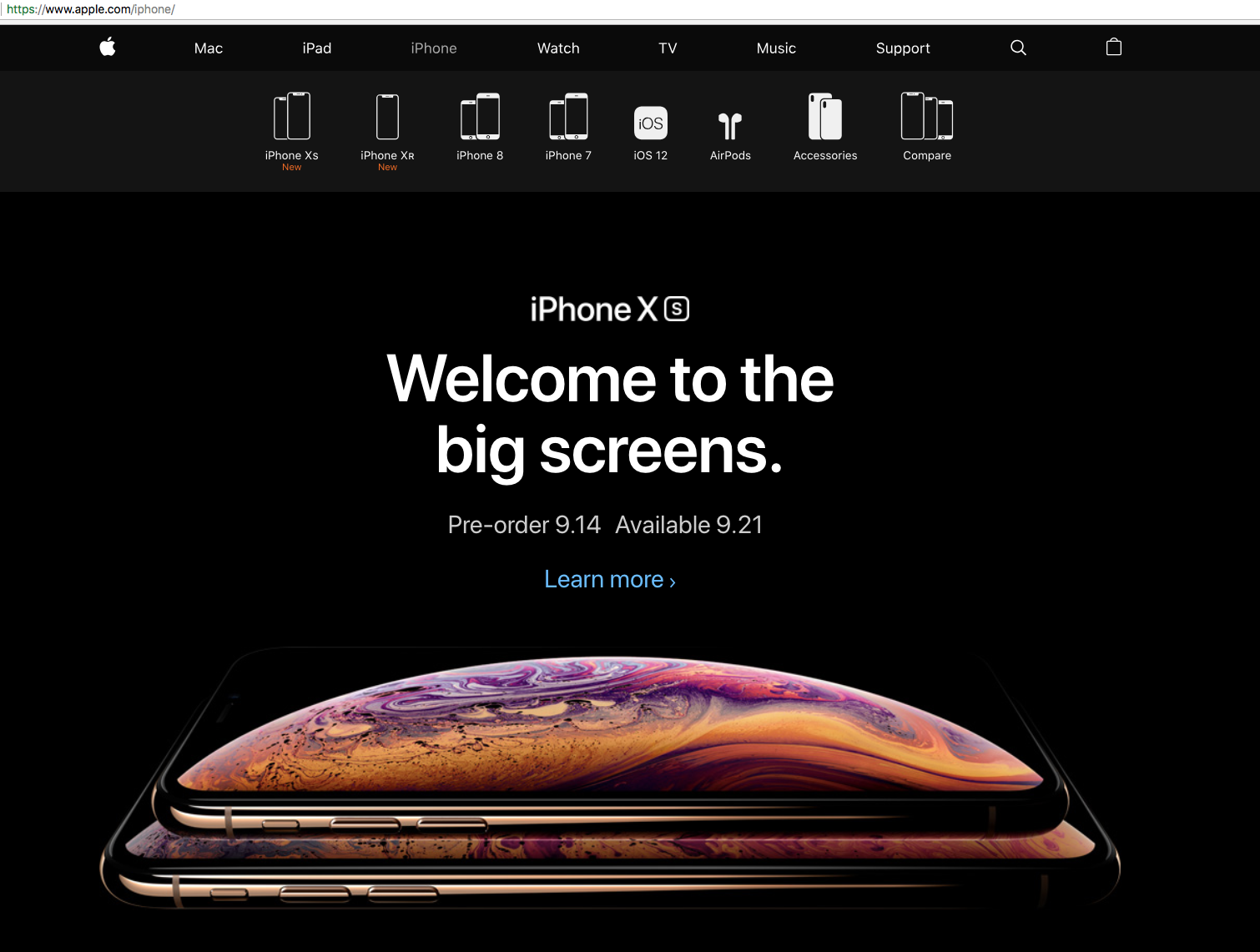
Task: Click the iOS 12 text label
Action: tap(651, 155)
